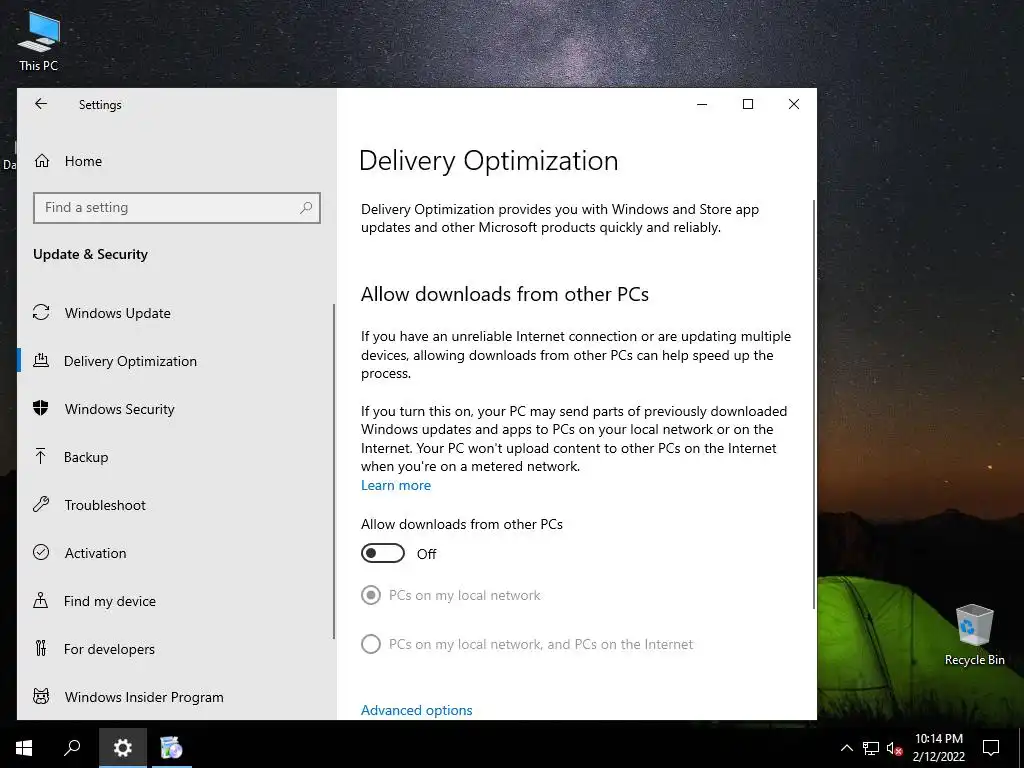Image resolution: width=1024 pixels, height=768 pixels.
Task: Click the content pane vertical scrollbar
Action: coord(814,405)
